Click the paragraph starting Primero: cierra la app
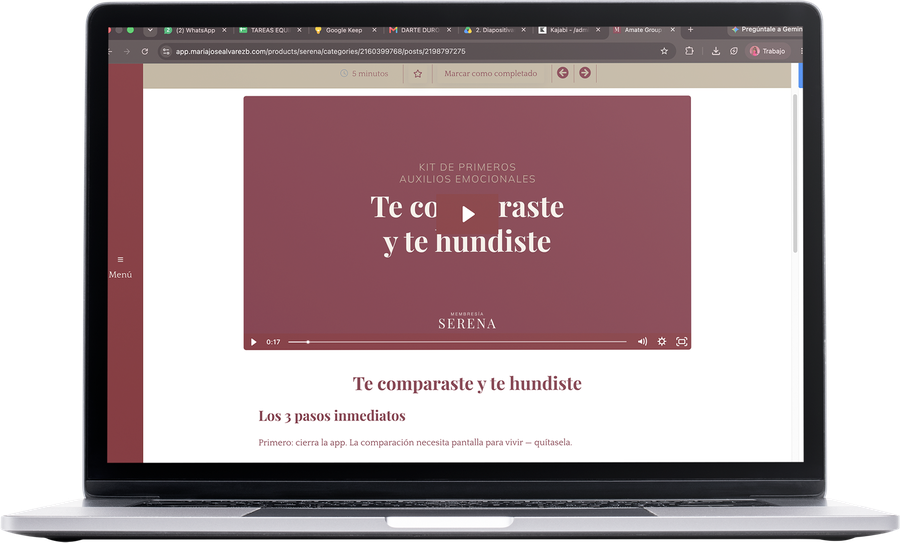The image size is (900, 543). click(x=415, y=443)
